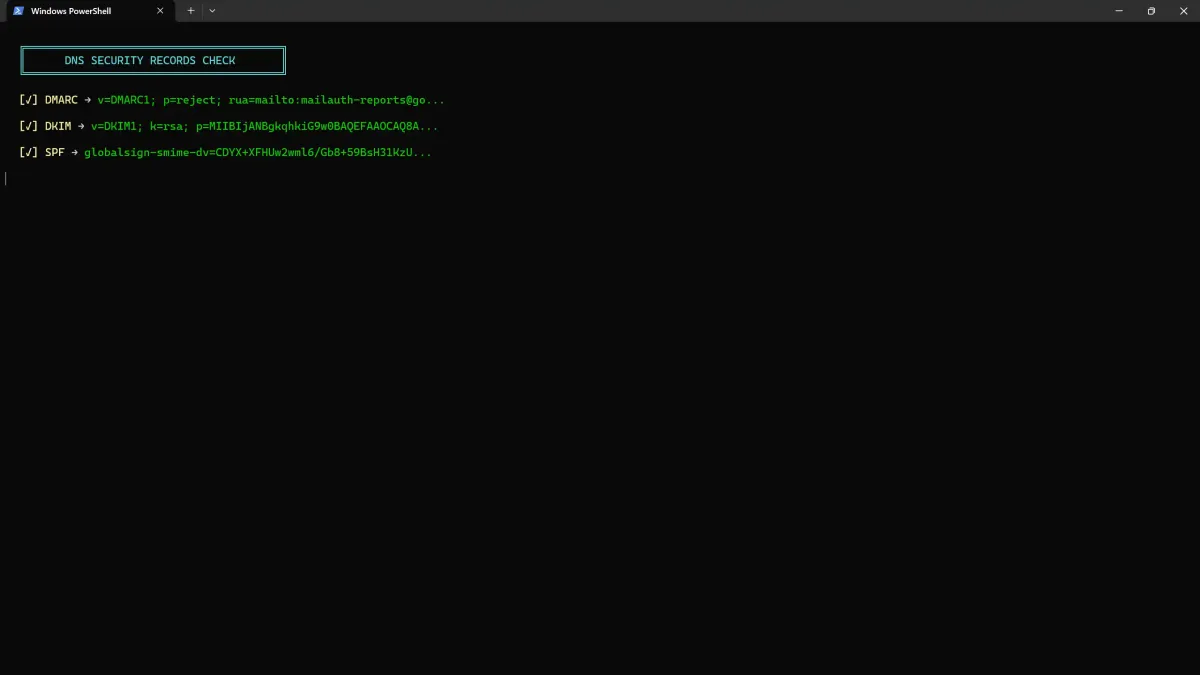This screenshot has height=675, width=1200.
Task: Toggle the SPF checkmark checkbox
Action: click(28, 152)
